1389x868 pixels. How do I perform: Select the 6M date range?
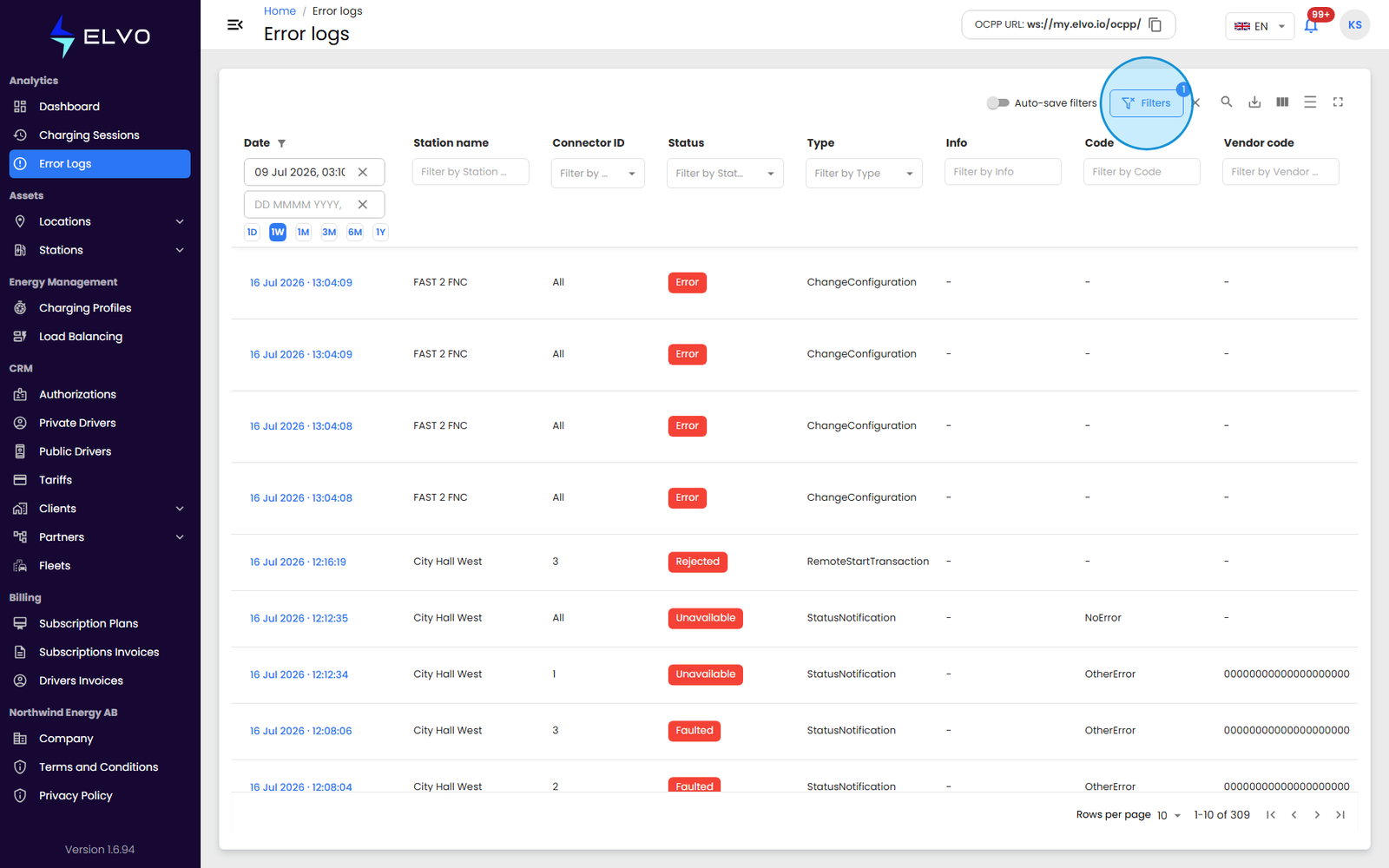pyautogui.click(x=355, y=232)
